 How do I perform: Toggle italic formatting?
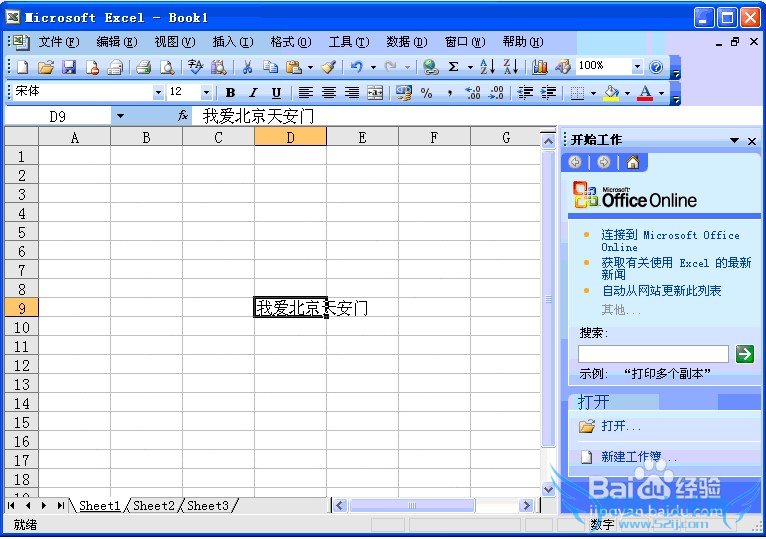(253, 92)
